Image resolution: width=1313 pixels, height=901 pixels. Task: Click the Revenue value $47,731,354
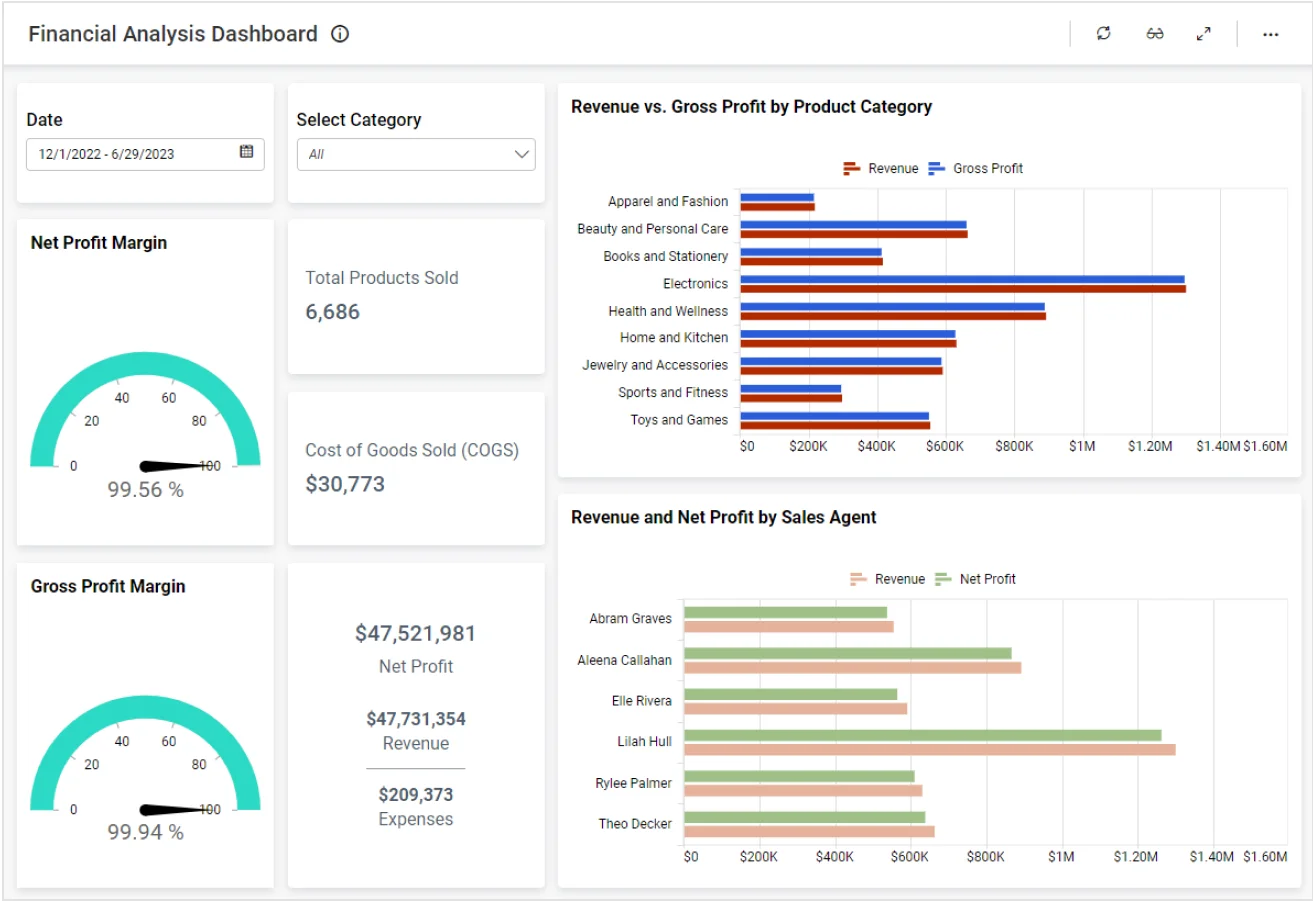pyautogui.click(x=416, y=719)
